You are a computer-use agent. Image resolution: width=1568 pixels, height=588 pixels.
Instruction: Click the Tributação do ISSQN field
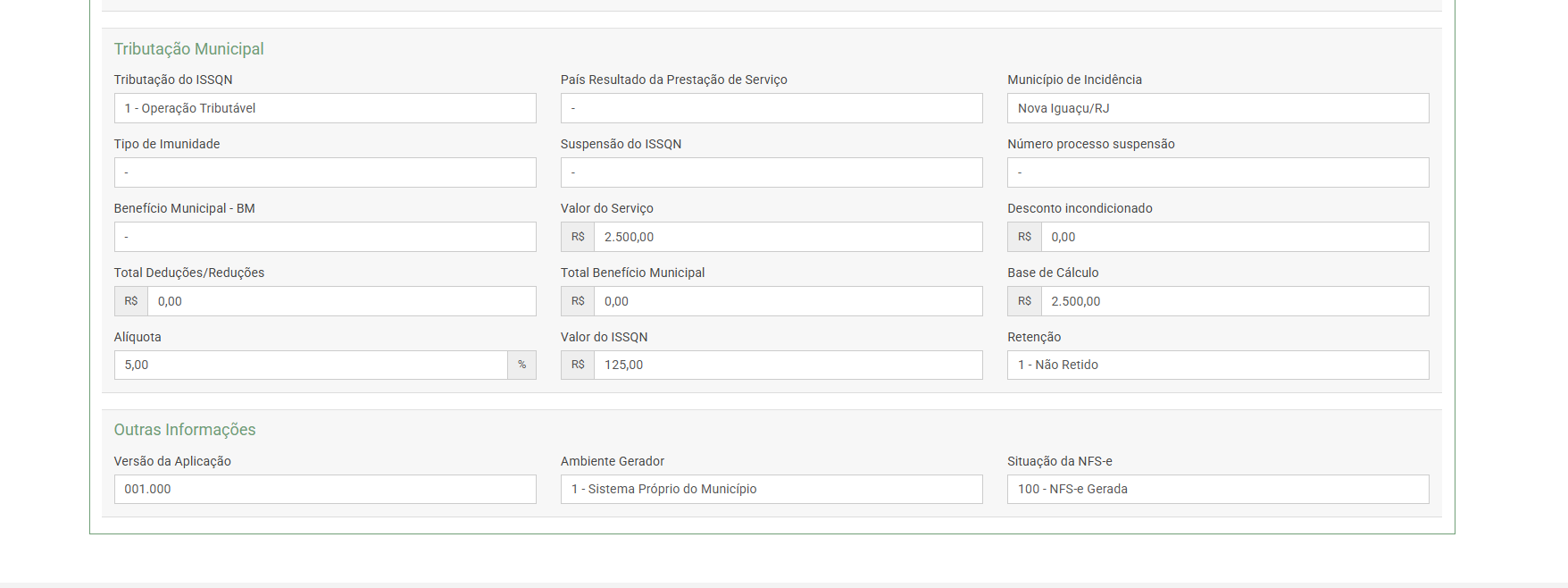tap(325, 108)
